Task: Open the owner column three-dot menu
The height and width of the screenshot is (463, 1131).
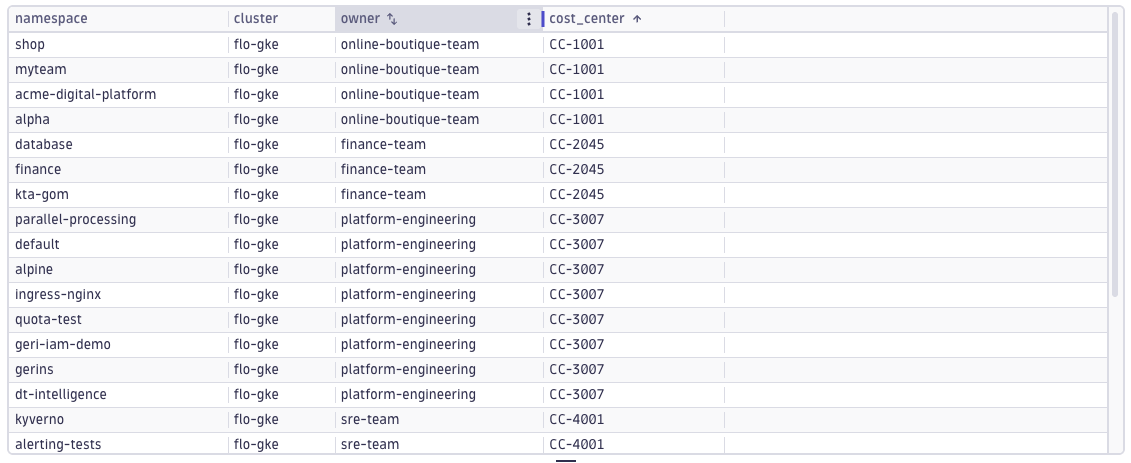Action: click(x=529, y=19)
